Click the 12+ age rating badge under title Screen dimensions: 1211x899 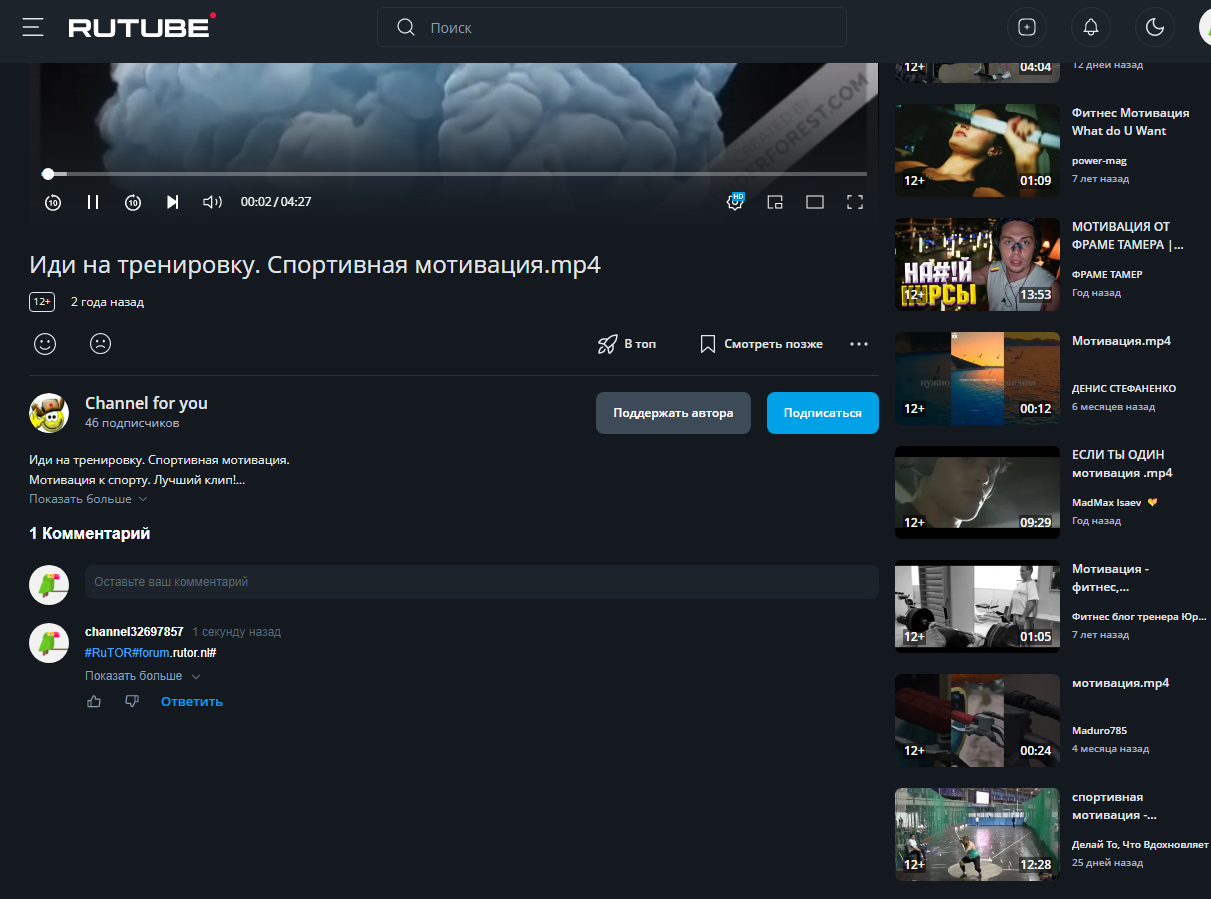click(42, 302)
